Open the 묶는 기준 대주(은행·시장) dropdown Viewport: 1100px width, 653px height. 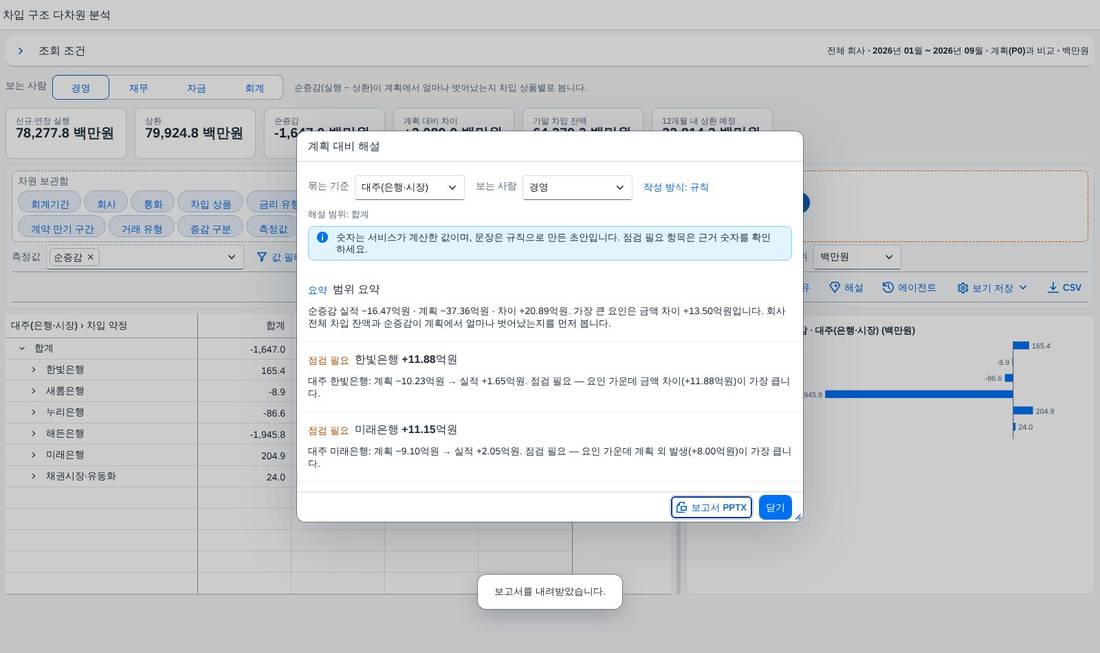(x=409, y=187)
